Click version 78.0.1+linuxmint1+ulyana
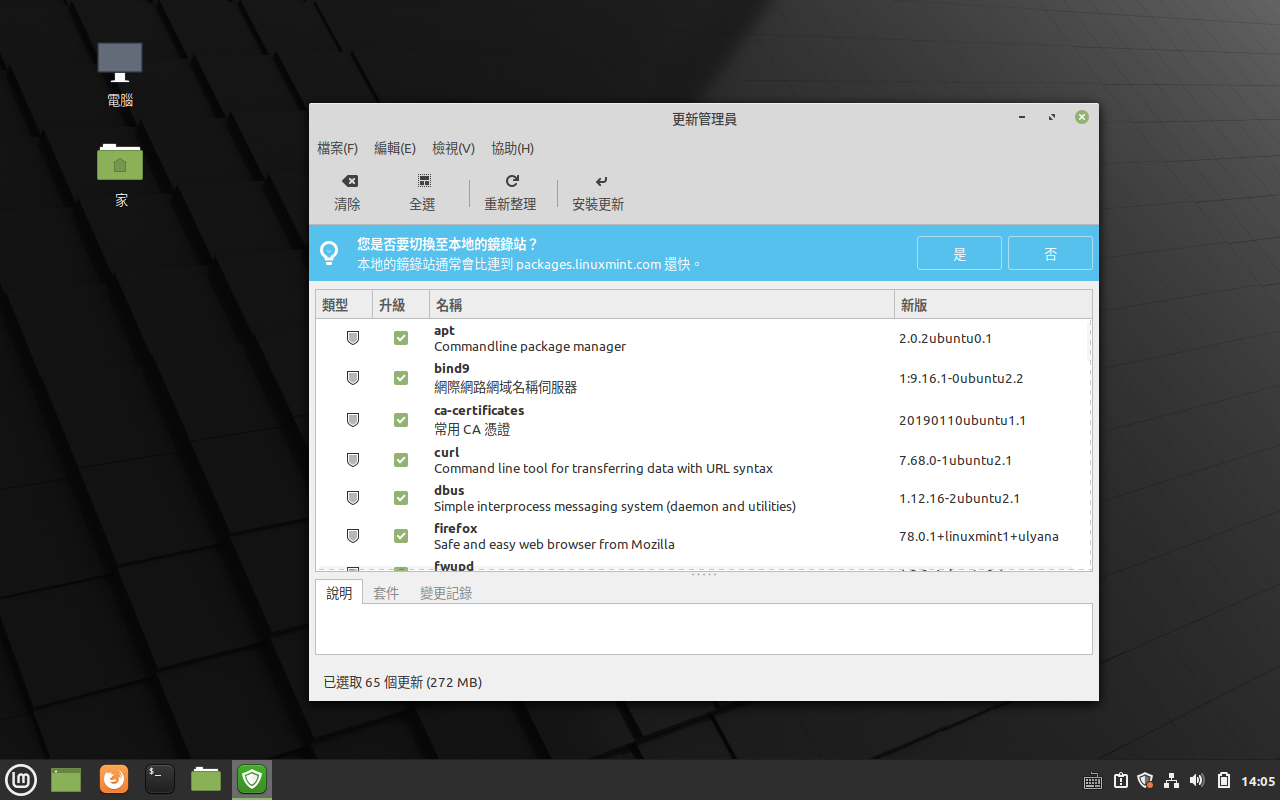The image size is (1280, 800). (x=979, y=536)
